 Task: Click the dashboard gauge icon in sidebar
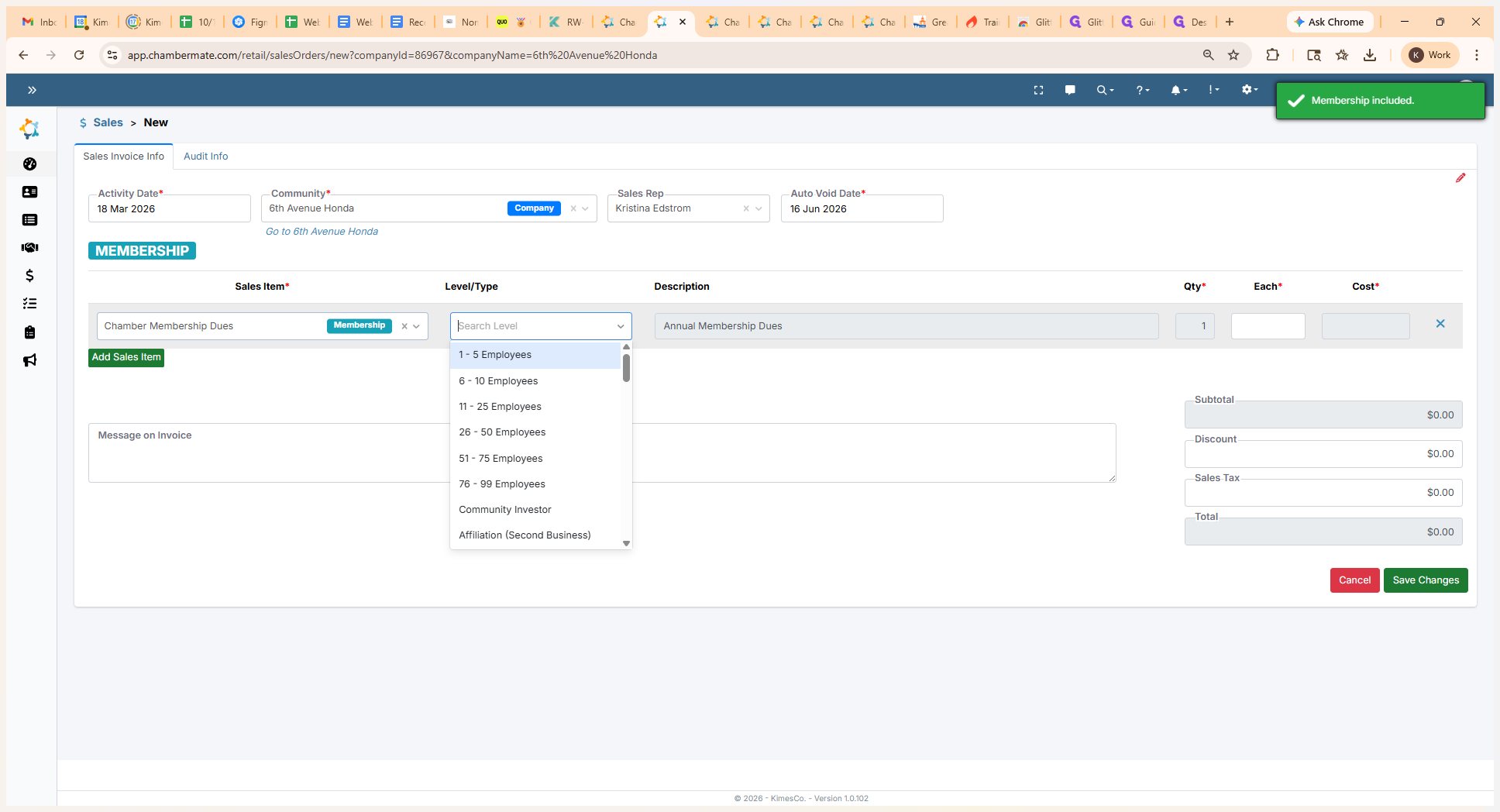[x=29, y=163]
